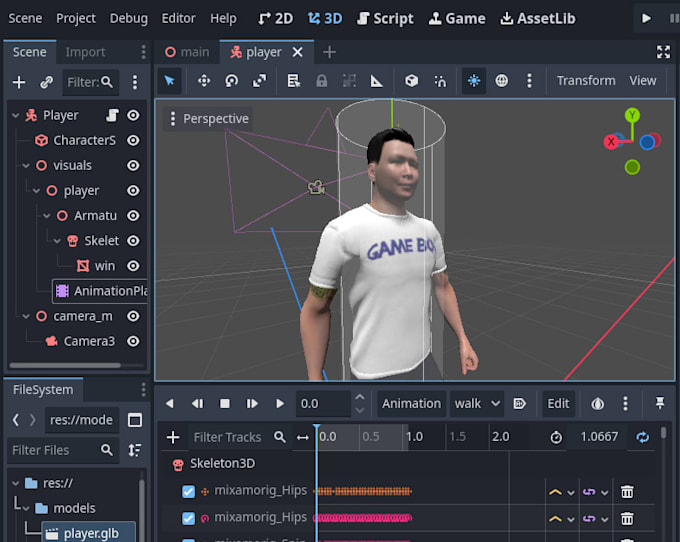Collapse the camera_m node

pyautogui.click(x=26, y=317)
